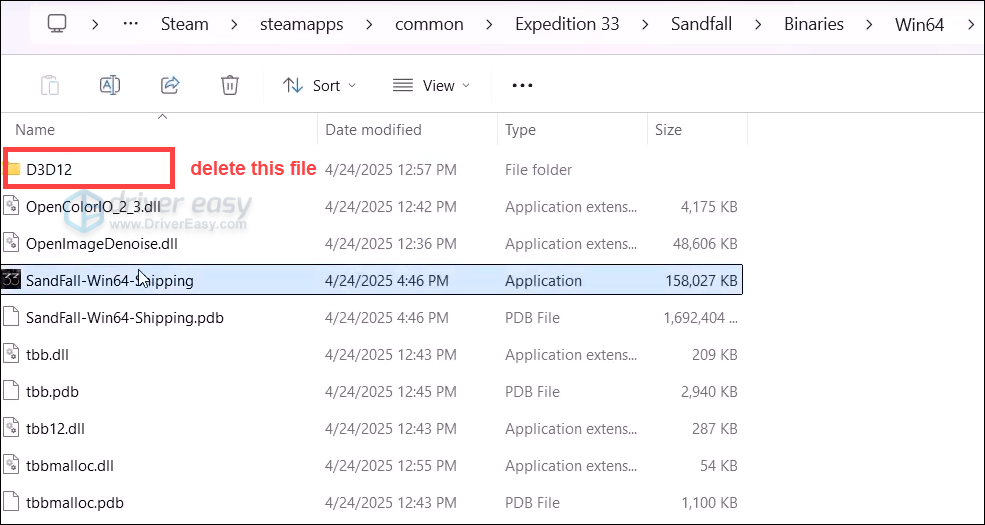Image resolution: width=985 pixels, height=525 pixels.
Task: Open the See more ellipsis menu
Action: tap(522, 86)
